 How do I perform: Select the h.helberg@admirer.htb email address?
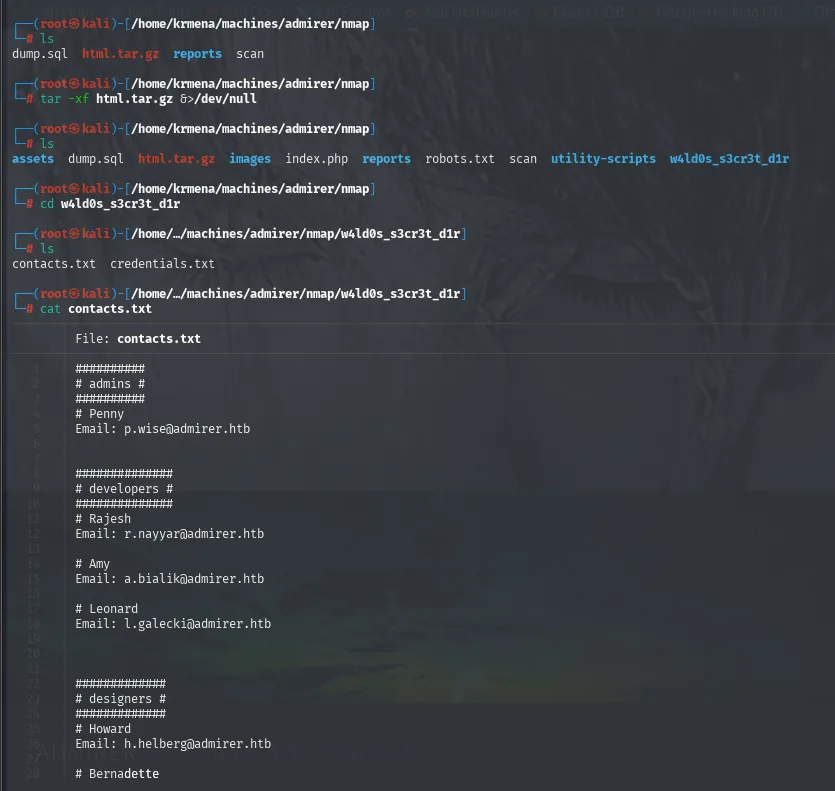[198, 744]
